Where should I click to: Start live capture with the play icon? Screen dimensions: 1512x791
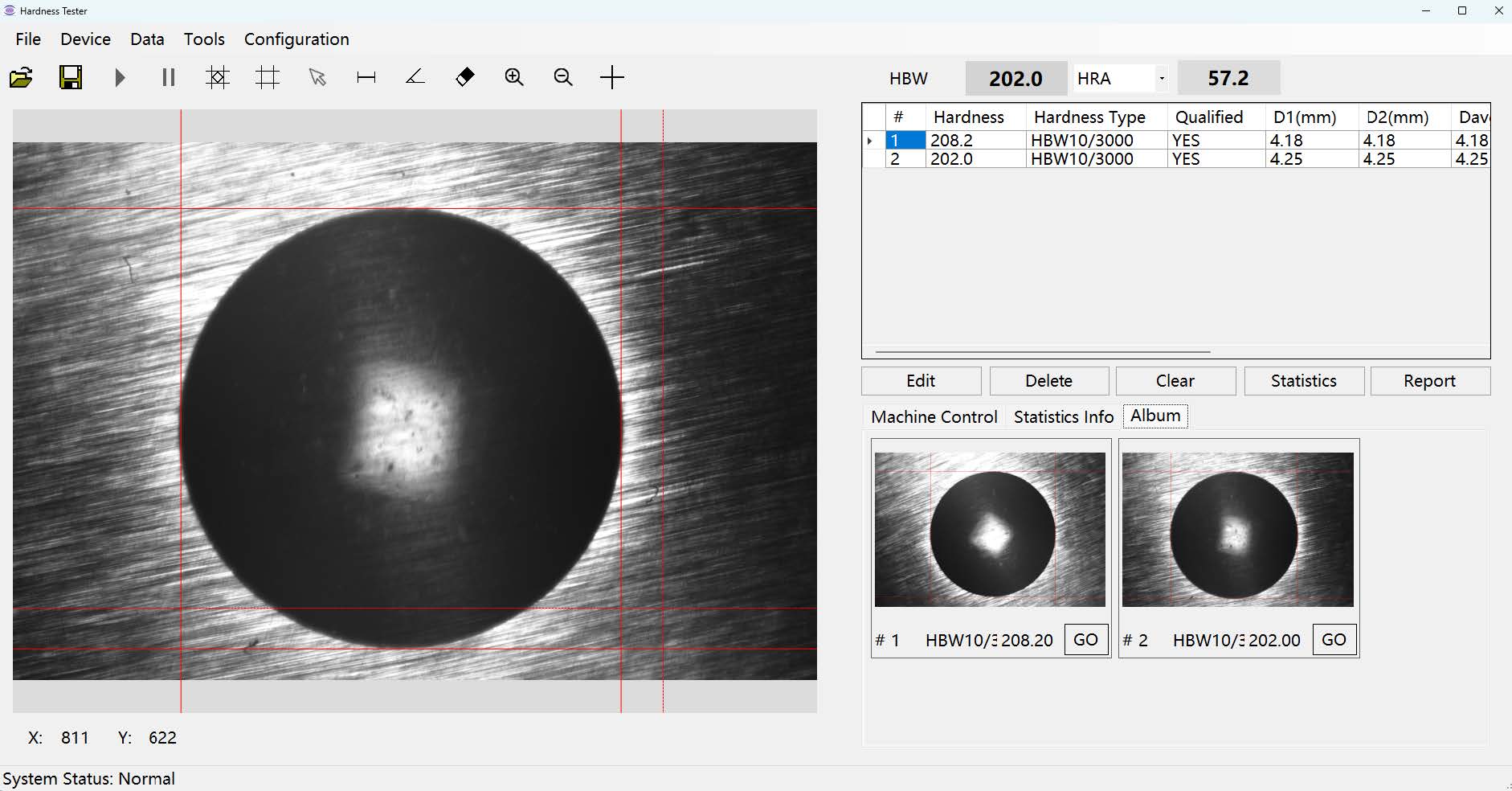pos(120,78)
